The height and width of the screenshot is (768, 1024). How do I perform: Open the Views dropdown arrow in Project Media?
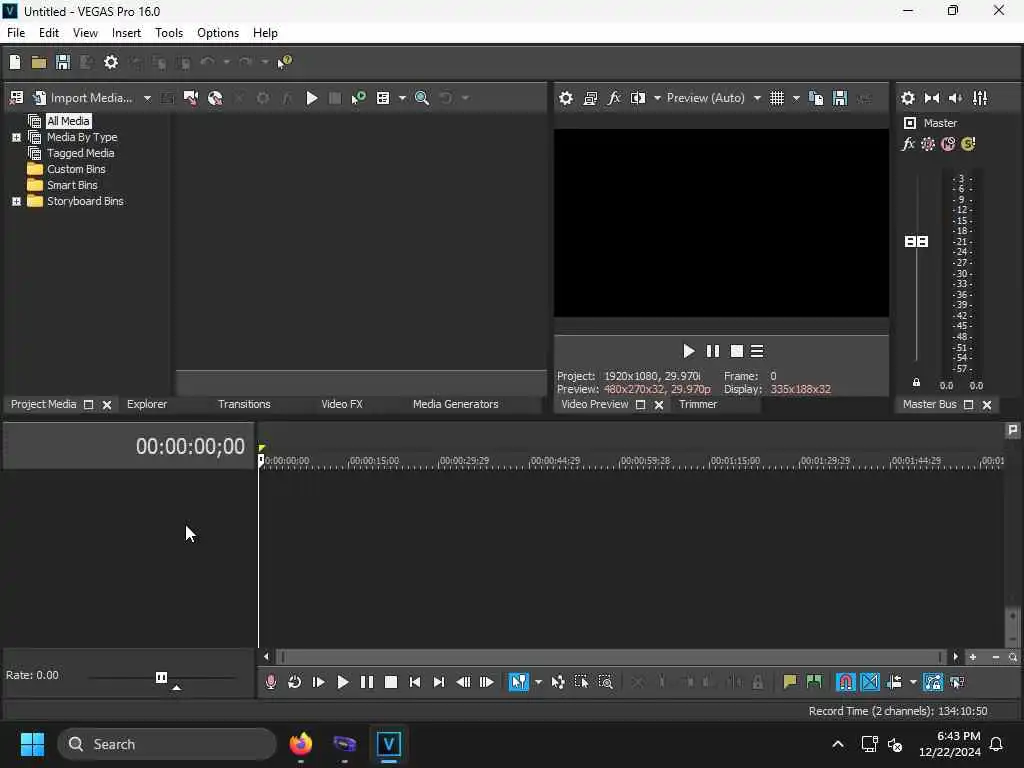402,98
